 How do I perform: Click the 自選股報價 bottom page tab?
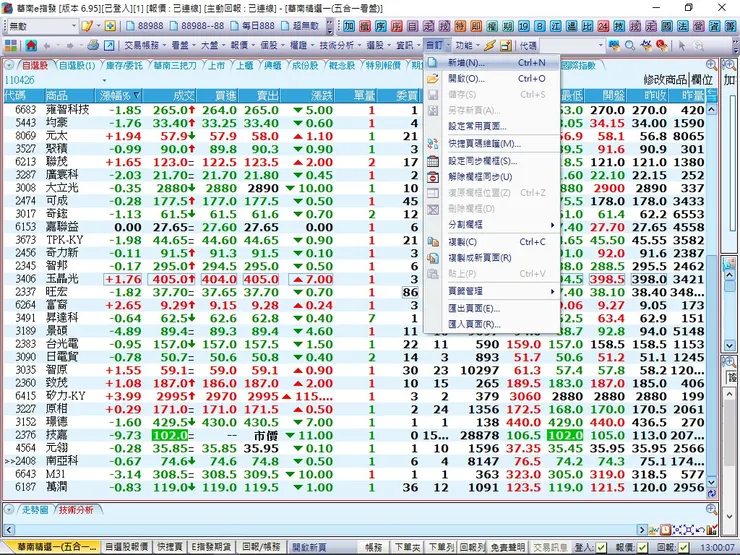point(126,547)
